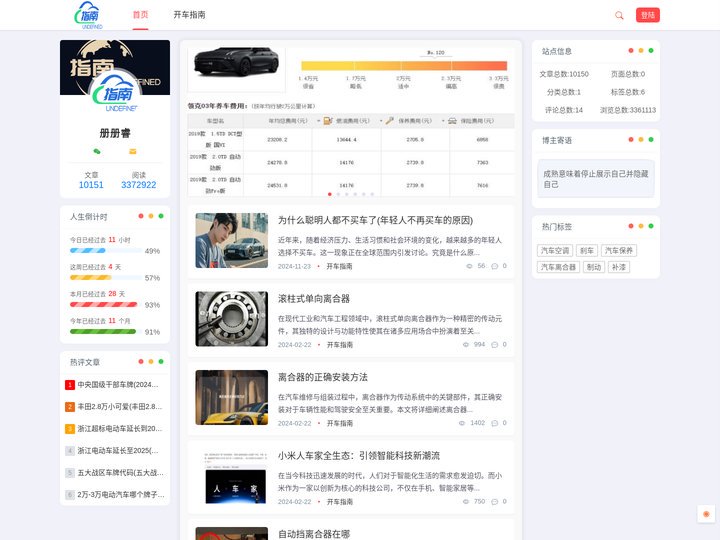Screen dimensions: 720x540
Task: Open article 小米人车家全生态
Action: [x=359, y=456]
